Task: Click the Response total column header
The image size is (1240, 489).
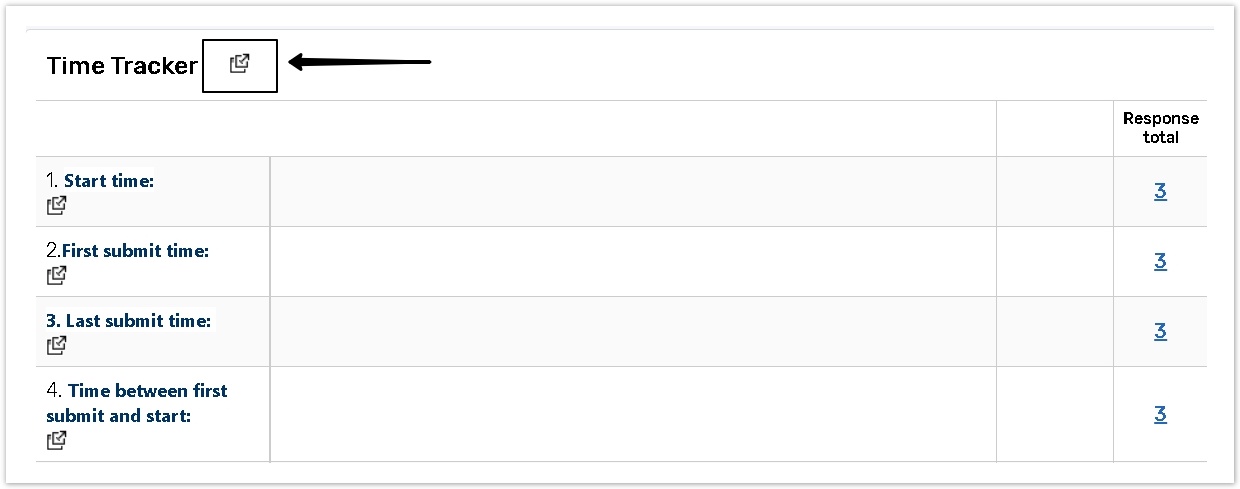Action: point(1160,128)
